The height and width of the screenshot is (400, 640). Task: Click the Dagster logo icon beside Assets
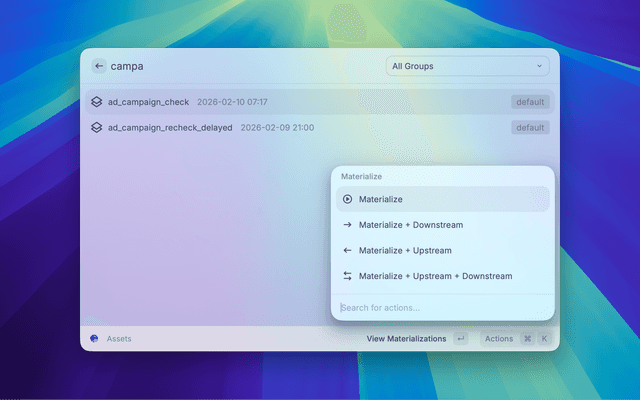click(x=95, y=339)
